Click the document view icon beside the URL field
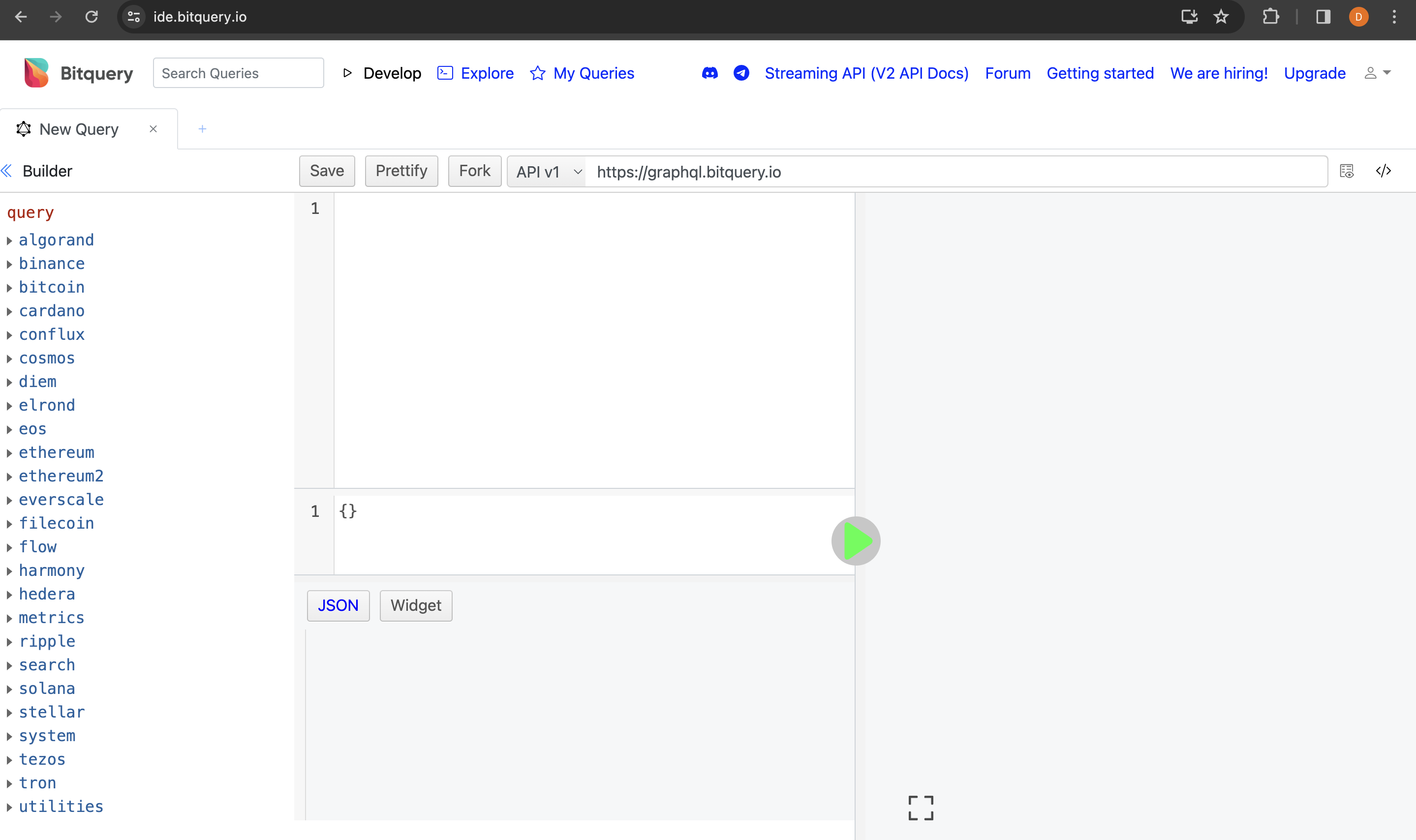The width and height of the screenshot is (1416, 840). 1347,171
